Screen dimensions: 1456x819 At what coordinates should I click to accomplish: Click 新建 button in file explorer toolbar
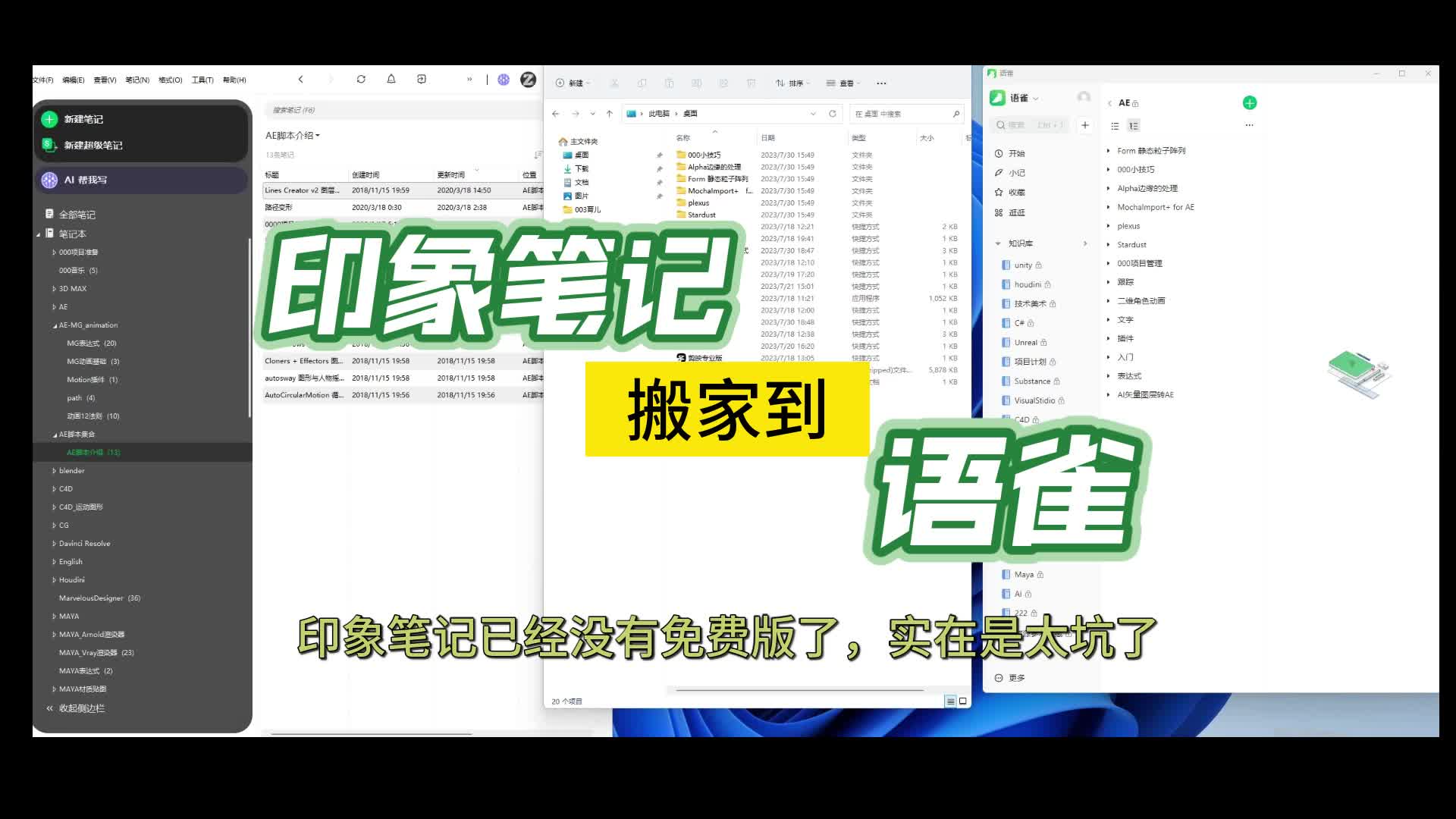pos(576,83)
